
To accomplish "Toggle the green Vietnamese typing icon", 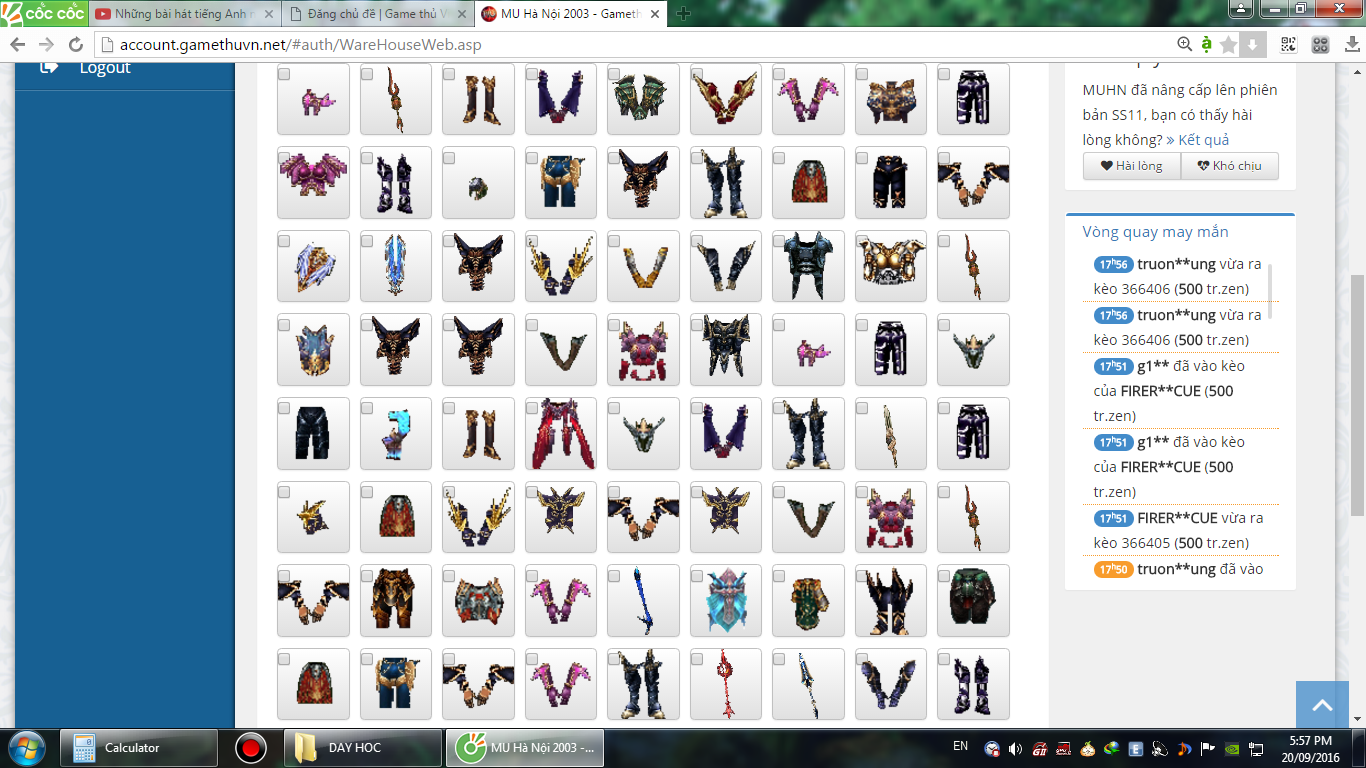I will coord(1206,44).
